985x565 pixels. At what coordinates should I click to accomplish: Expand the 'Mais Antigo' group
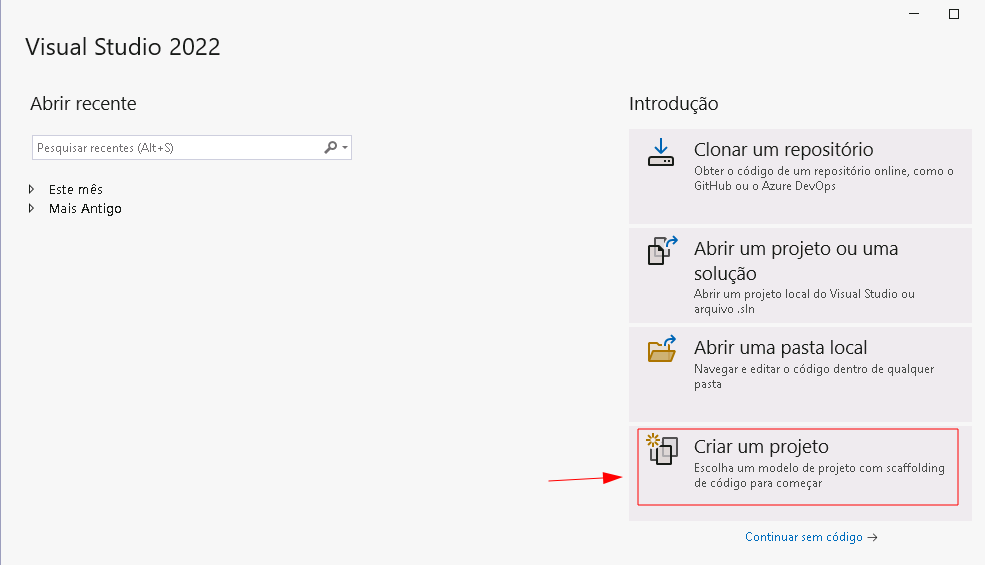tap(31, 208)
